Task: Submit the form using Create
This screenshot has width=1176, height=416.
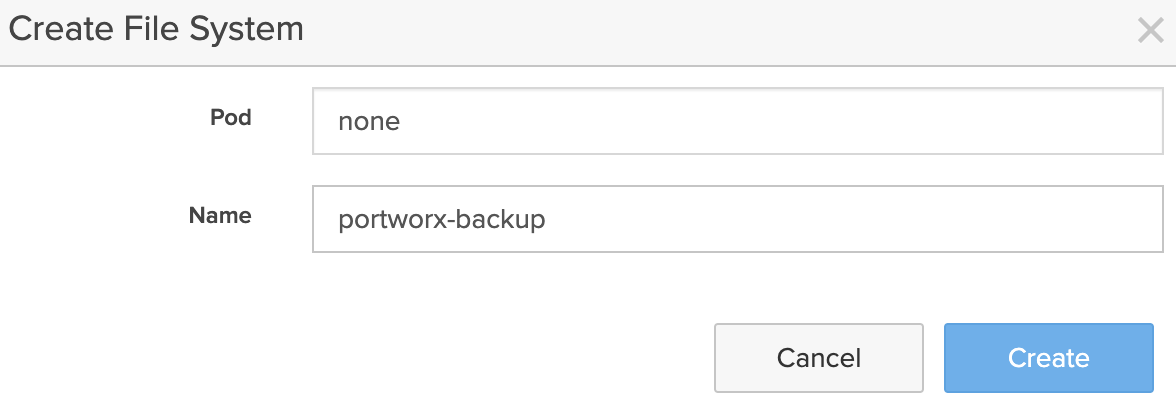Action: [1048, 358]
